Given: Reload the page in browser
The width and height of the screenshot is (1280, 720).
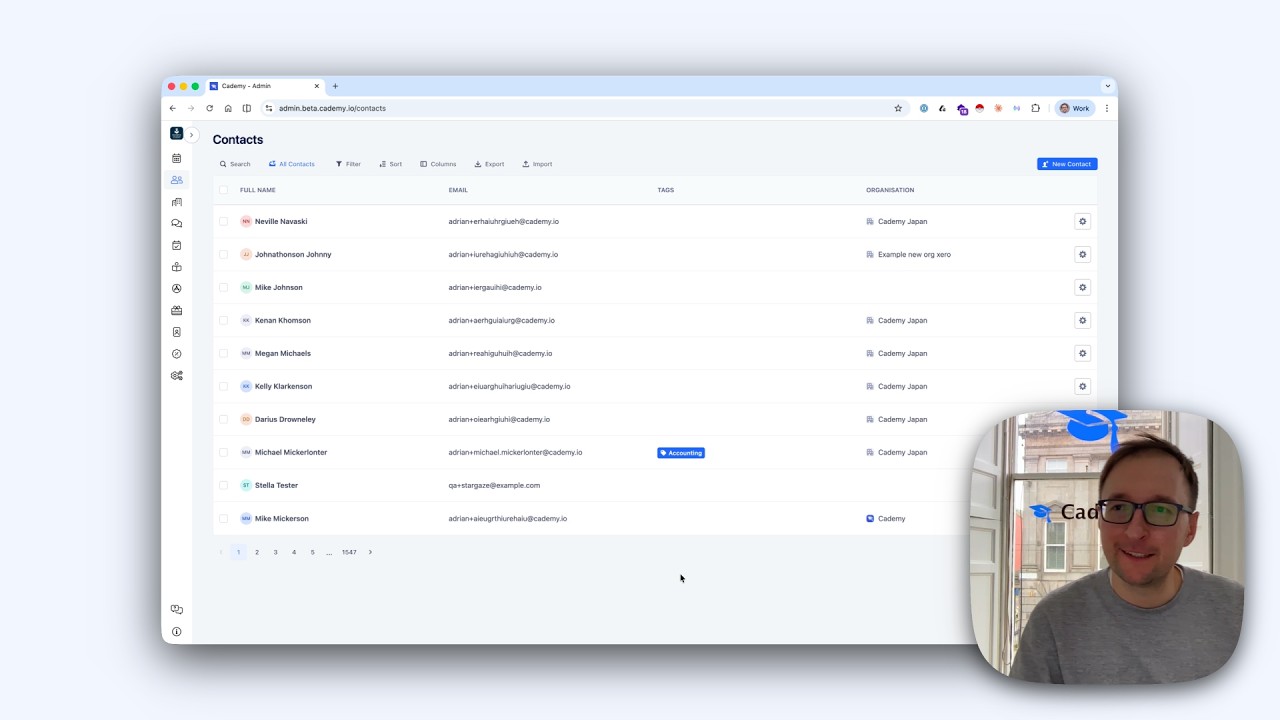Looking at the screenshot, I should [x=209, y=108].
